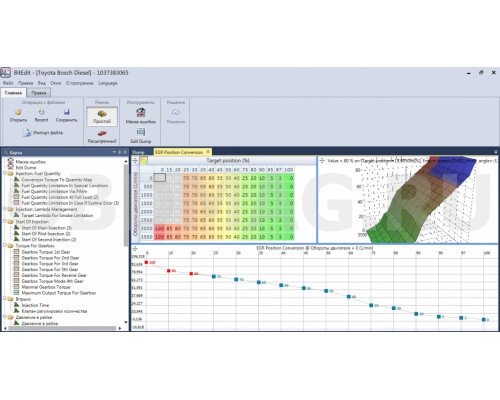The height and width of the screenshot is (400, 500).
Task: Close the Карты panel
Action: click(125, 152)
